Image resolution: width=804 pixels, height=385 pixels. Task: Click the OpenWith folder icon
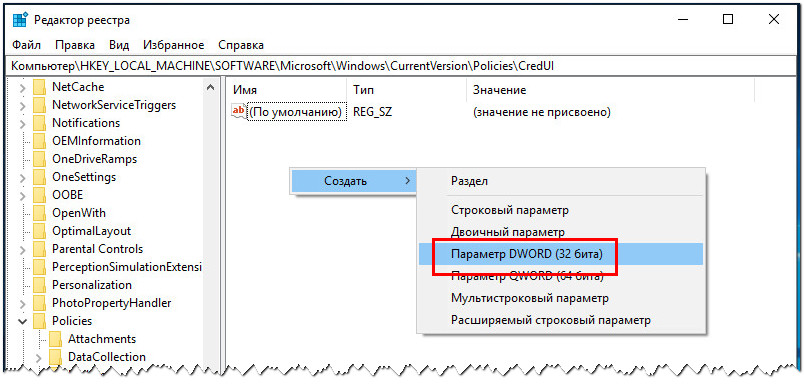(x=39, y=213)
